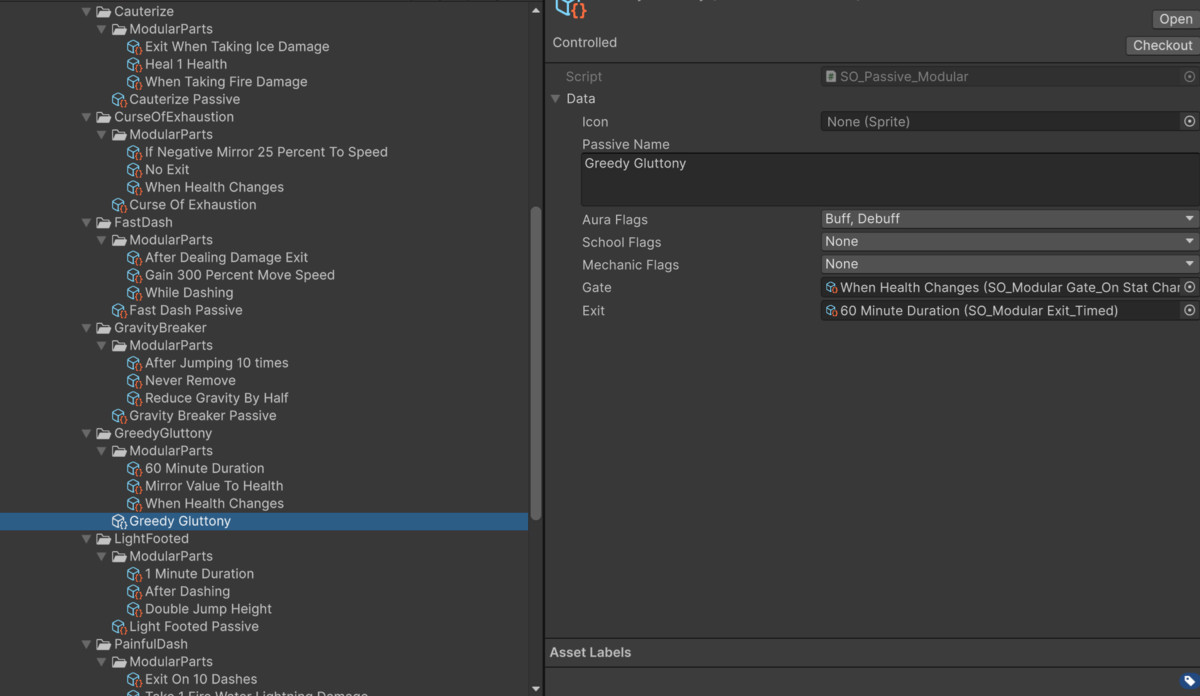The width and height of the screenshot is (1200, 696).
Task: Click the Asset Labels header
Action: tap(590, 652)
